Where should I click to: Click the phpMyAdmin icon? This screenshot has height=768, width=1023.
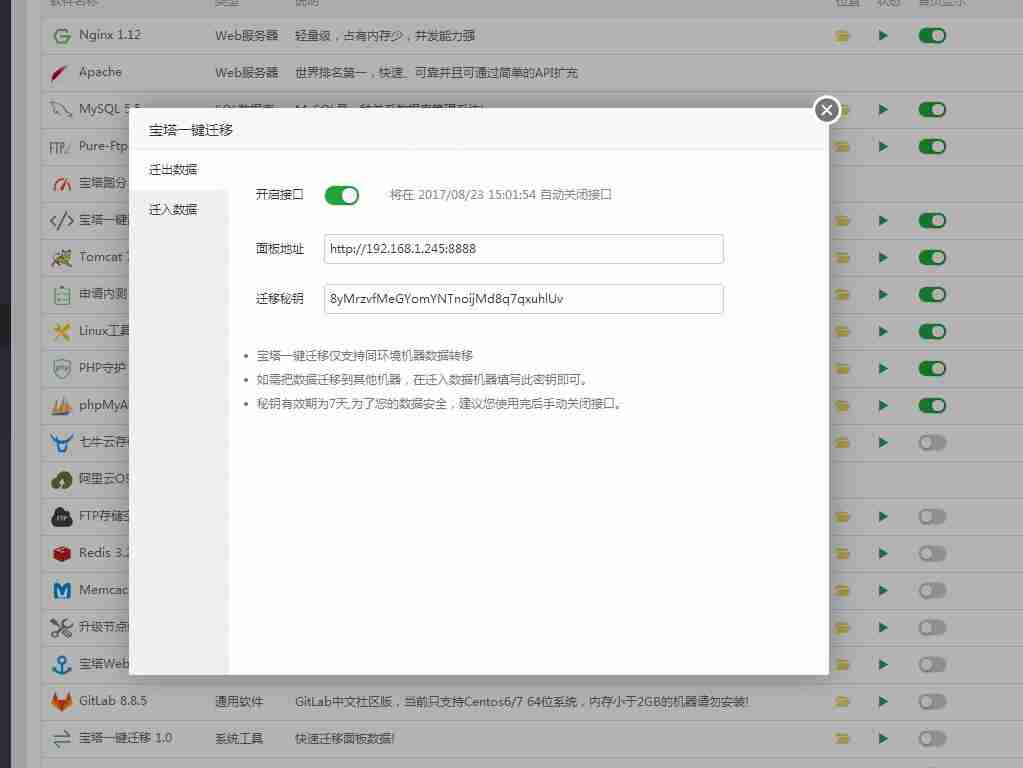click(60, 405)
